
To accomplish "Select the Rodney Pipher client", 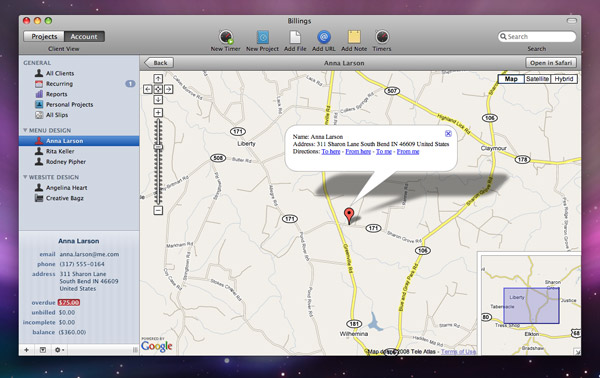I will coord(79,161).
